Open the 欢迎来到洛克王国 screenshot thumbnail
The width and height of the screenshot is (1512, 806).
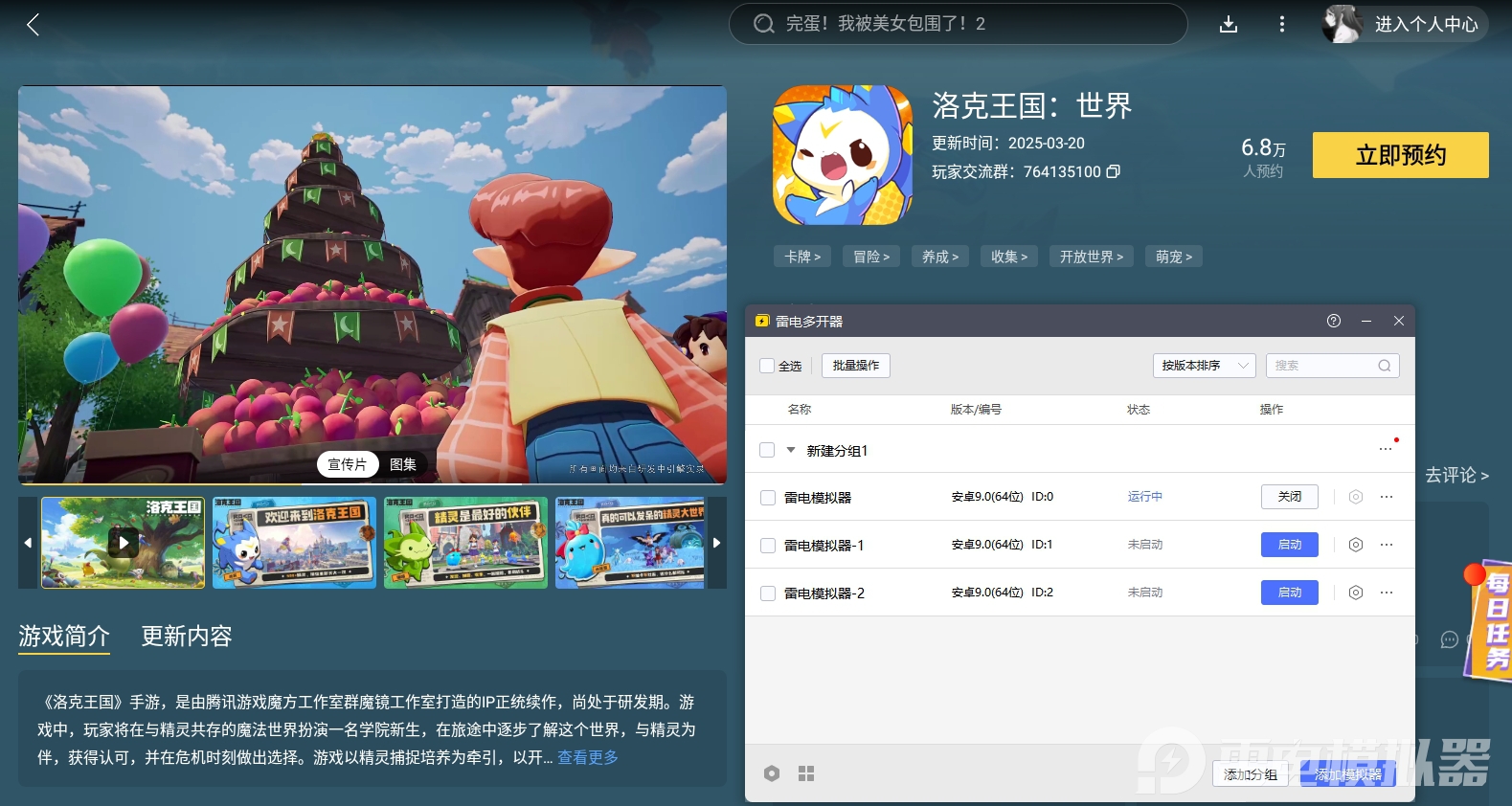click(x=294, y=543)
